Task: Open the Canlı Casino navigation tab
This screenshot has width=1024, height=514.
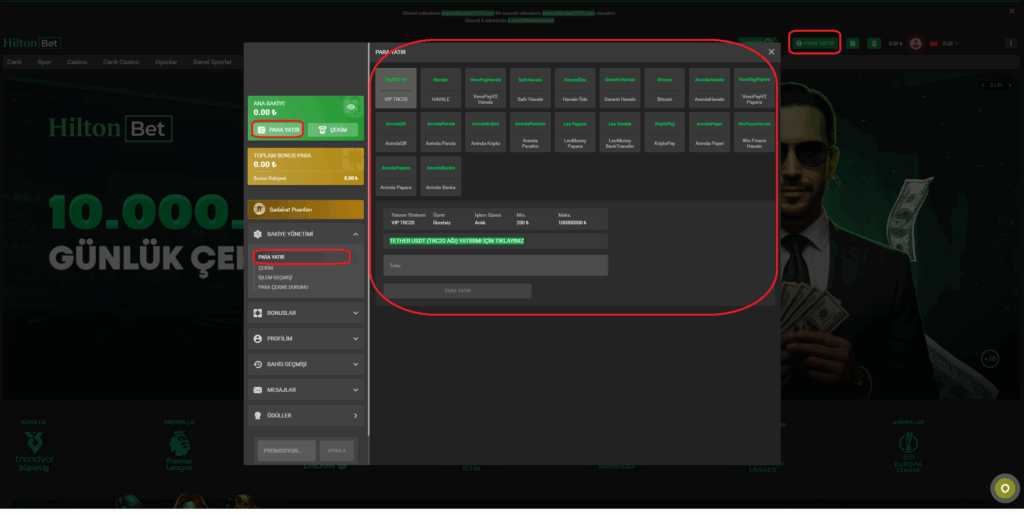Action: 121,62
